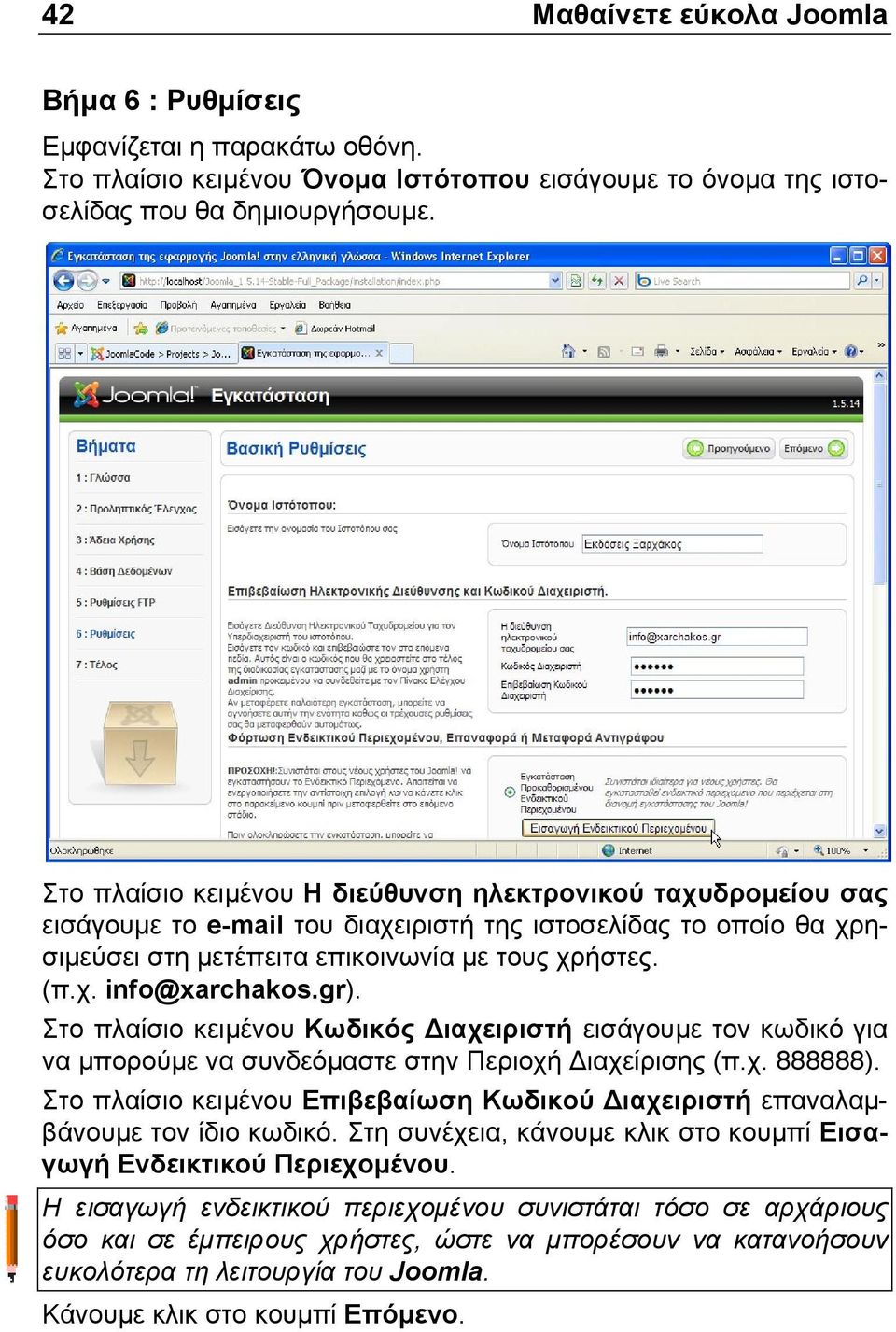This screenshot has height=1332, width=896.
Task: Open the Επεξεργασία menu
Action: click(x=122, y=305)
